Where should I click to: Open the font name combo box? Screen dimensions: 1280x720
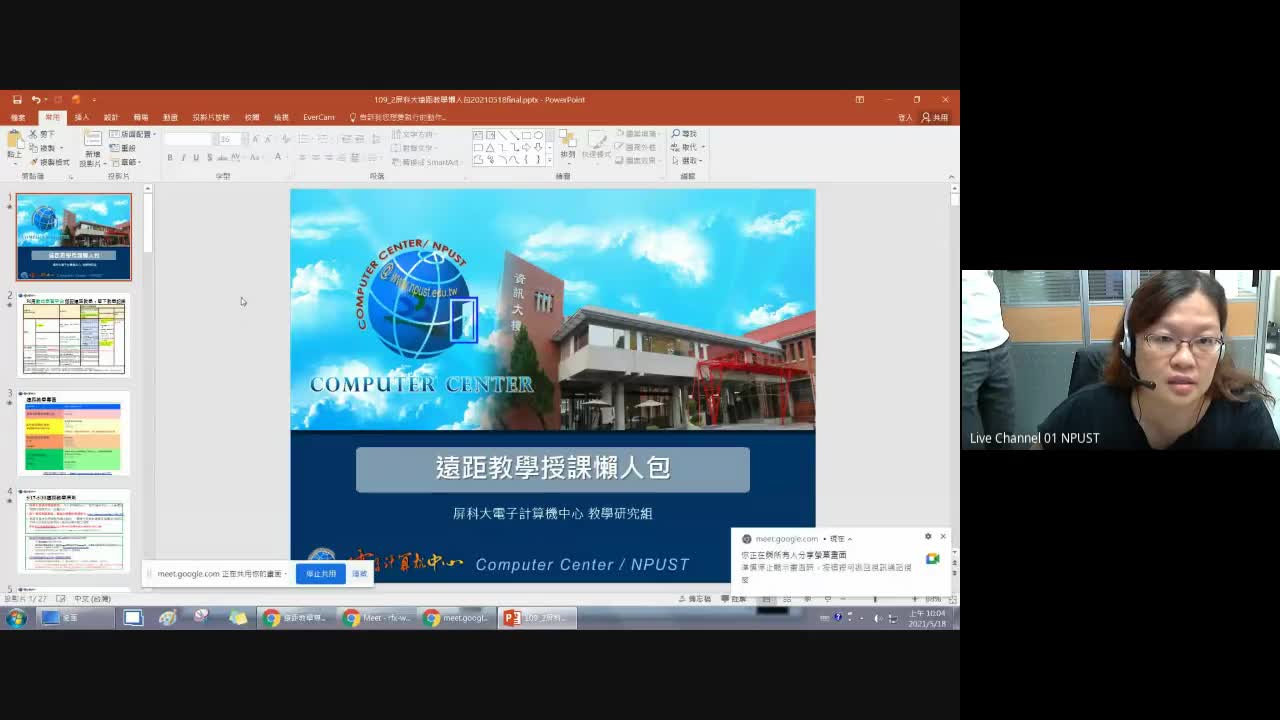[189, 139]
